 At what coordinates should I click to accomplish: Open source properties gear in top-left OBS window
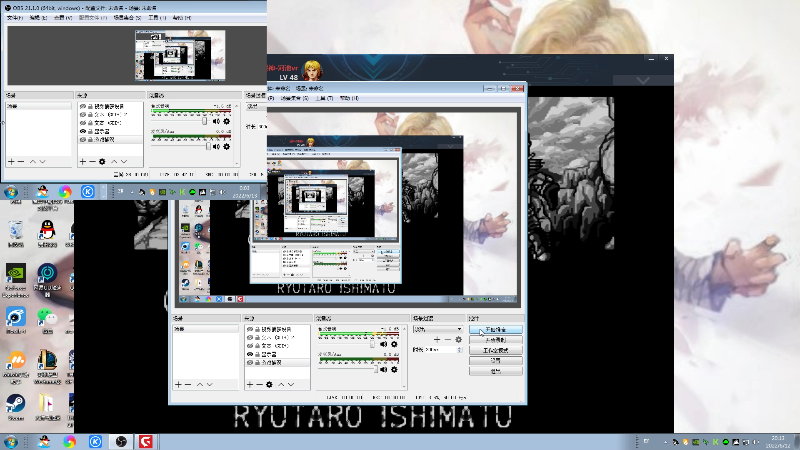pyautogui.click(x=102, y=161)
